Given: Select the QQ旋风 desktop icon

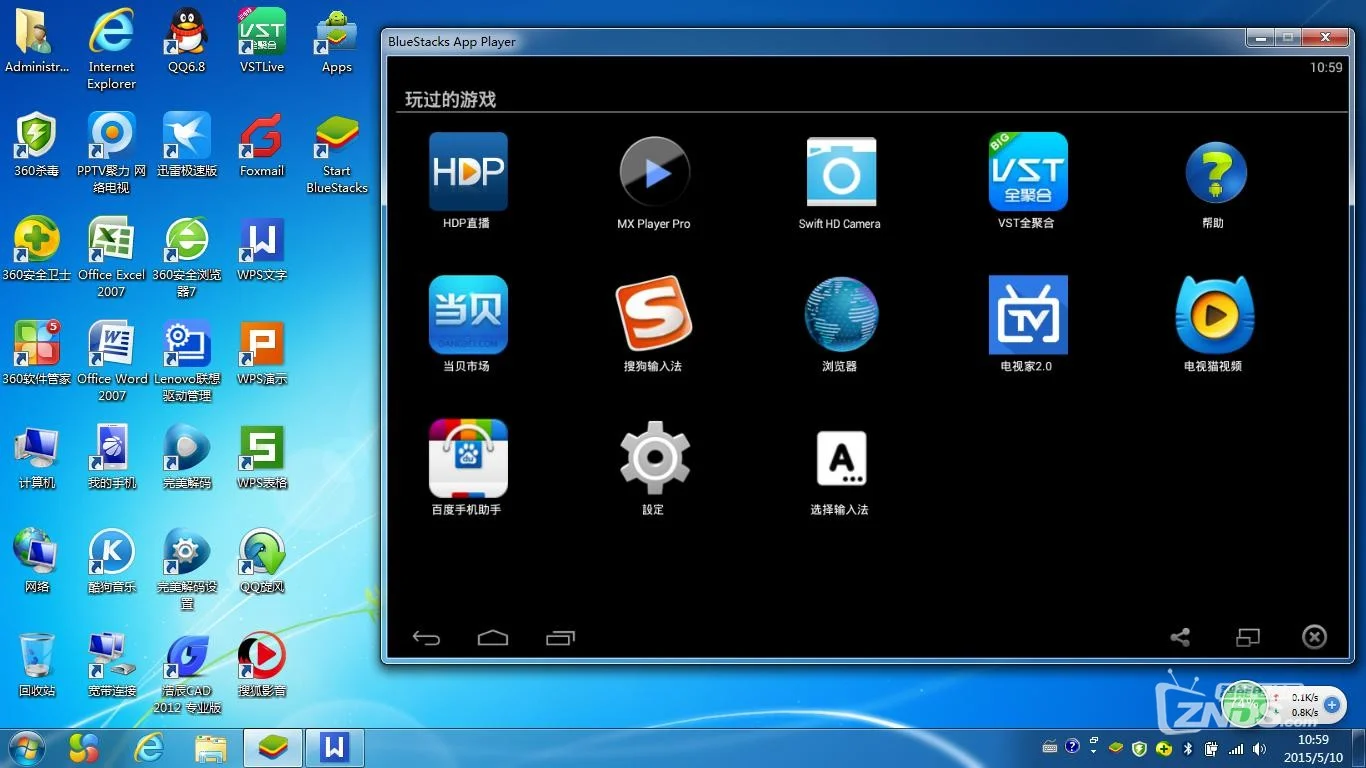Looking at the screenshot, I should coord(262,560).
